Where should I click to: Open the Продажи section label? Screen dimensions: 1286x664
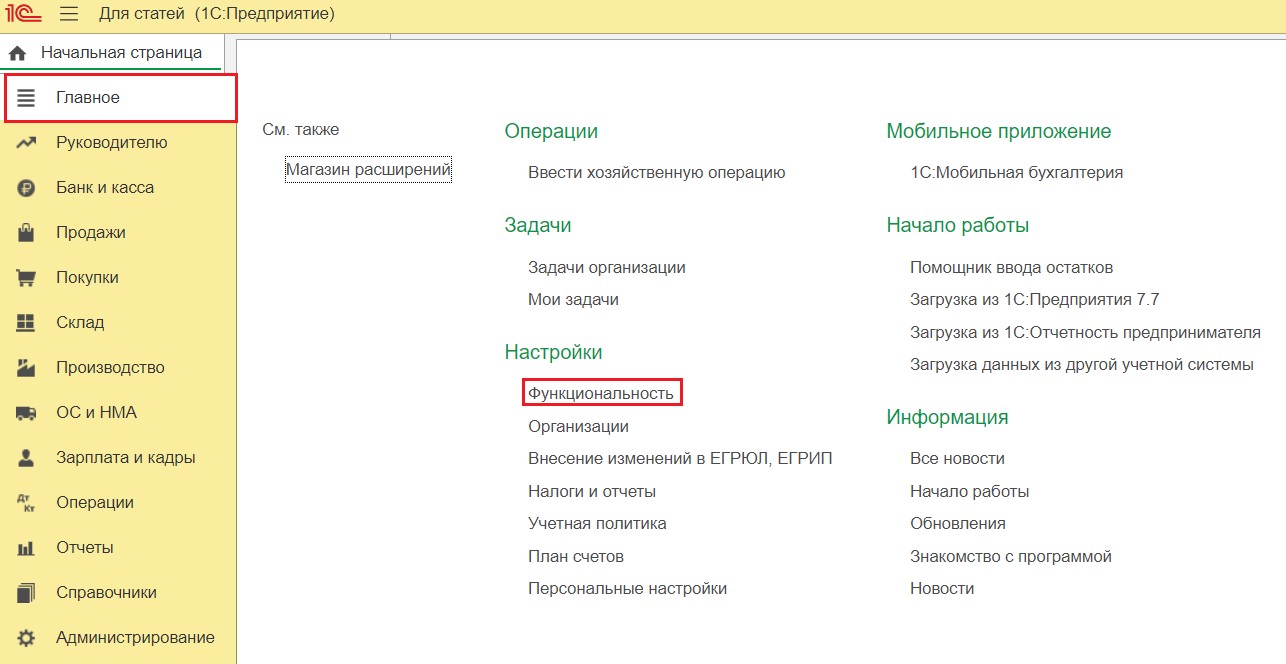pos(91,233)
